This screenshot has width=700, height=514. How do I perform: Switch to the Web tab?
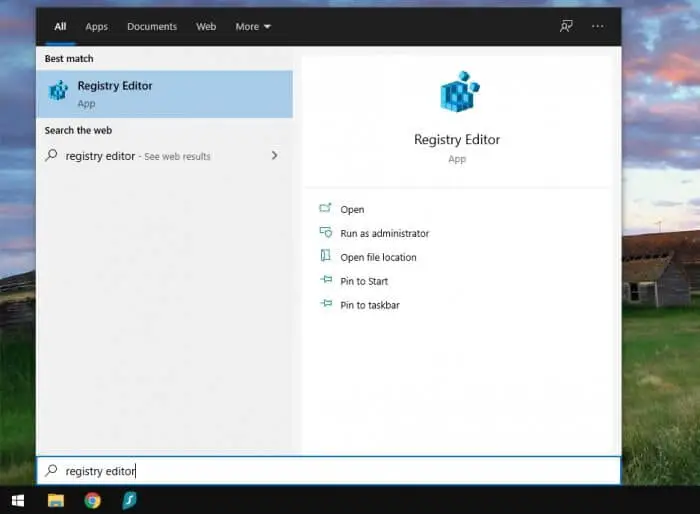pos(206,26)
